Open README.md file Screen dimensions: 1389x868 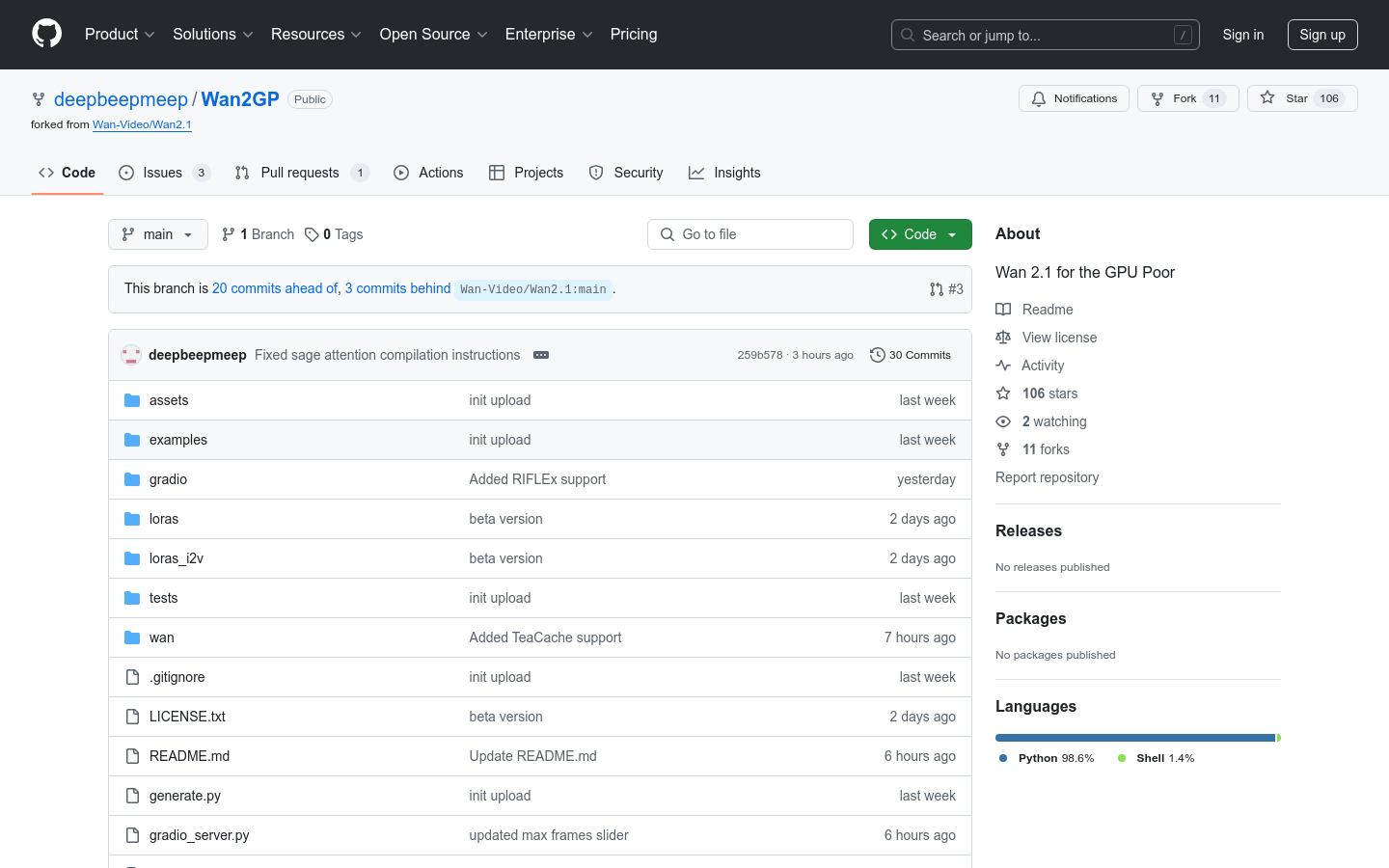pos(189,756)
